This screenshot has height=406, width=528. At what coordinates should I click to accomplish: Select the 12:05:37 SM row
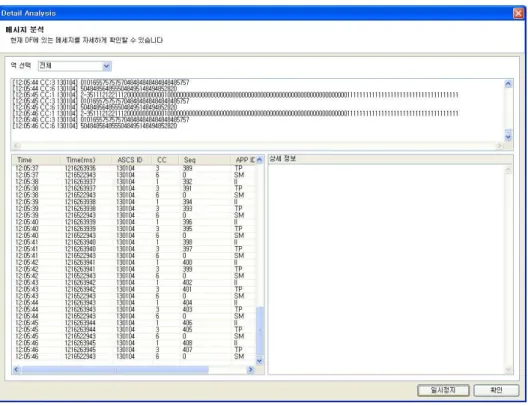click(134, 175)
